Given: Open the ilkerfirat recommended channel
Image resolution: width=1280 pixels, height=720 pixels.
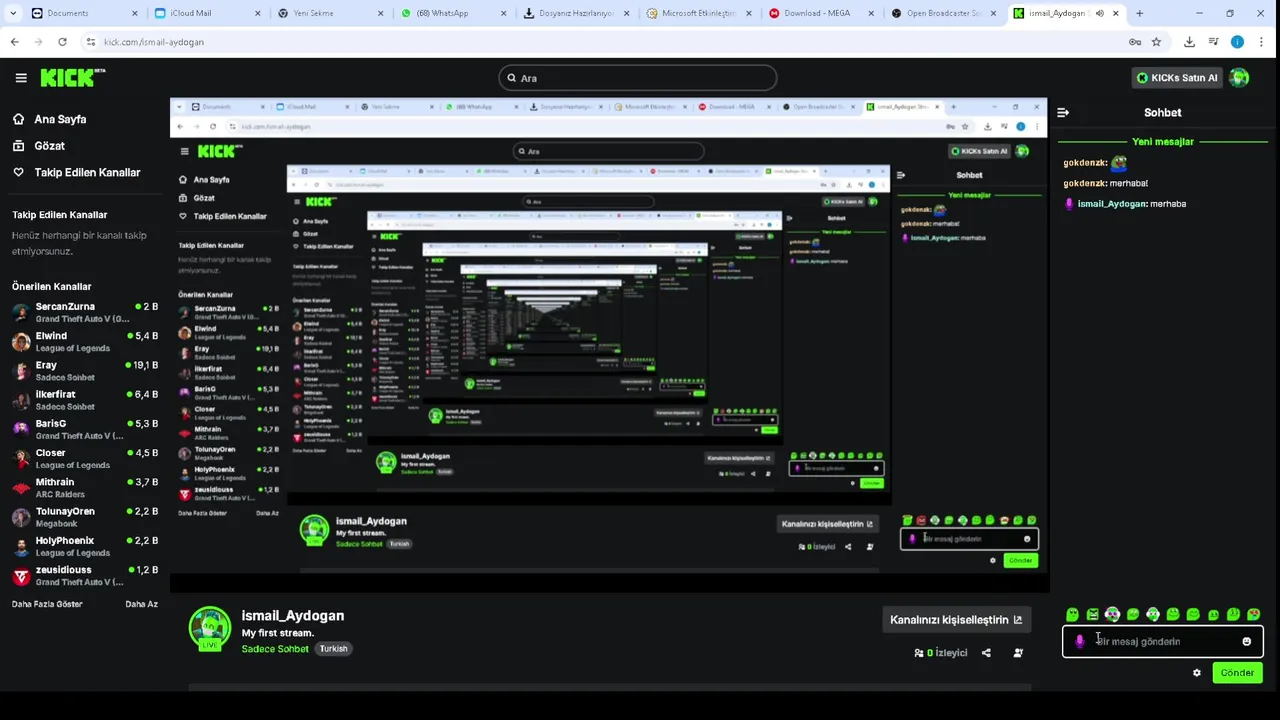Looking at the screenshot, I should (85, 400).
